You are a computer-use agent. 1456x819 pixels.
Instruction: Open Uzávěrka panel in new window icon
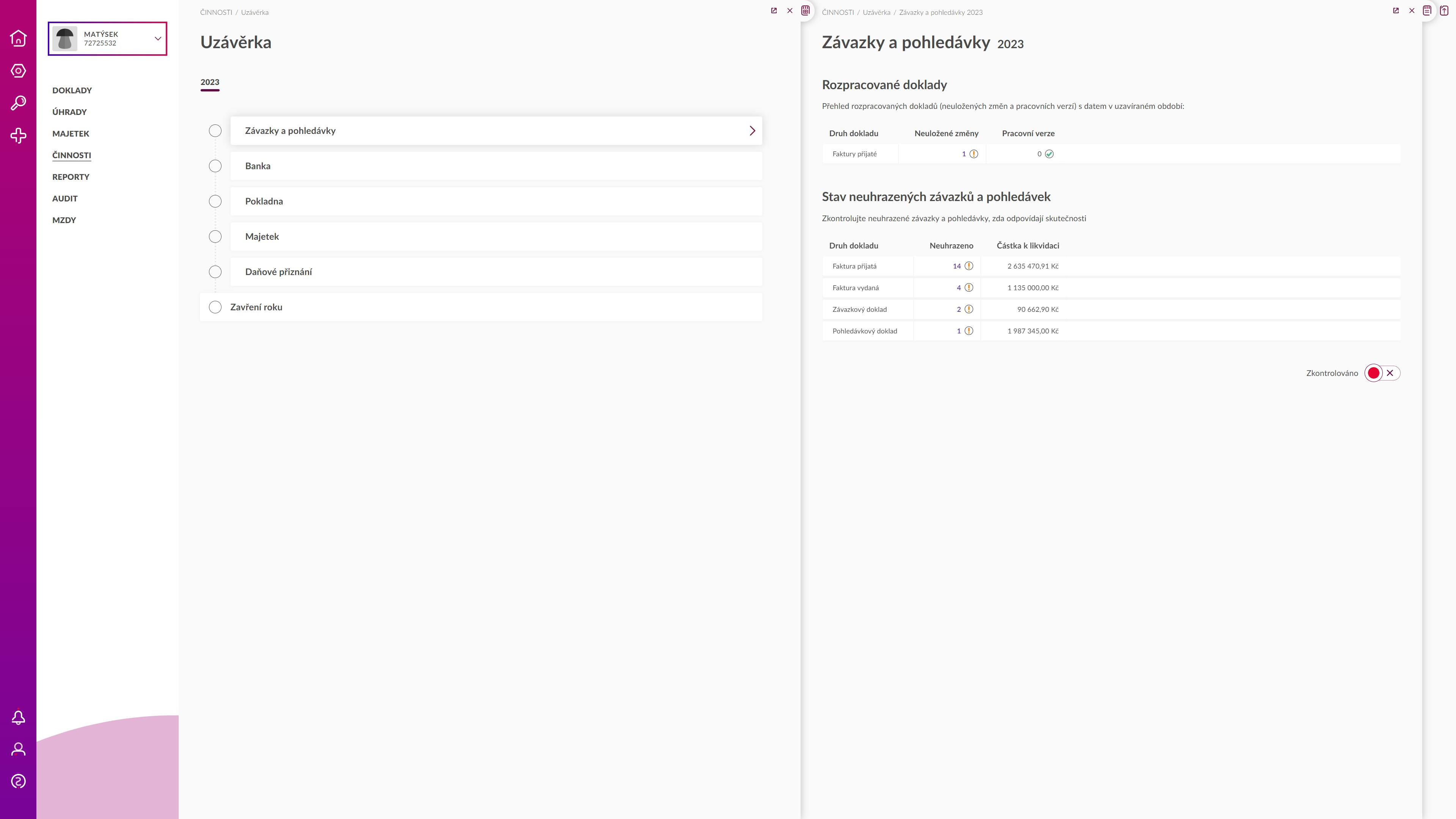[x=774, y=11]
